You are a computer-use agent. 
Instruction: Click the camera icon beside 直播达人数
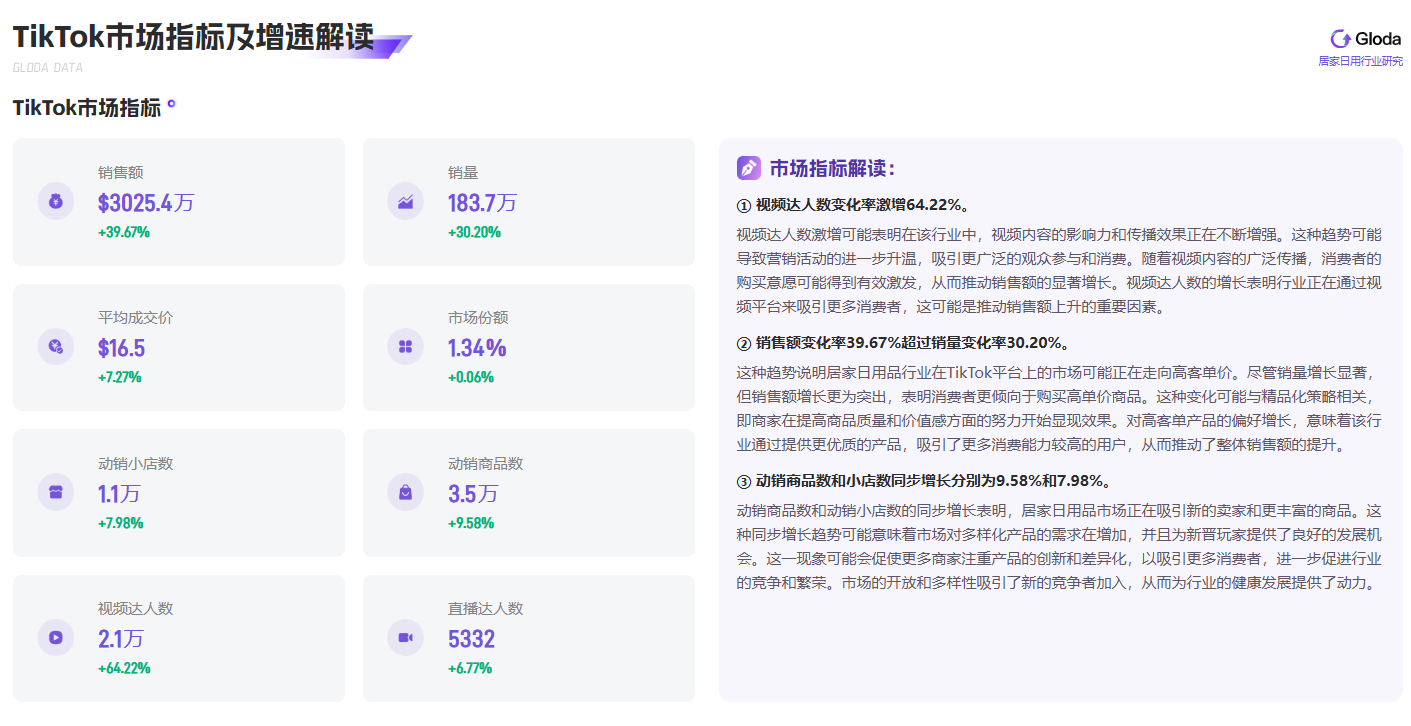tap(406, 637)
